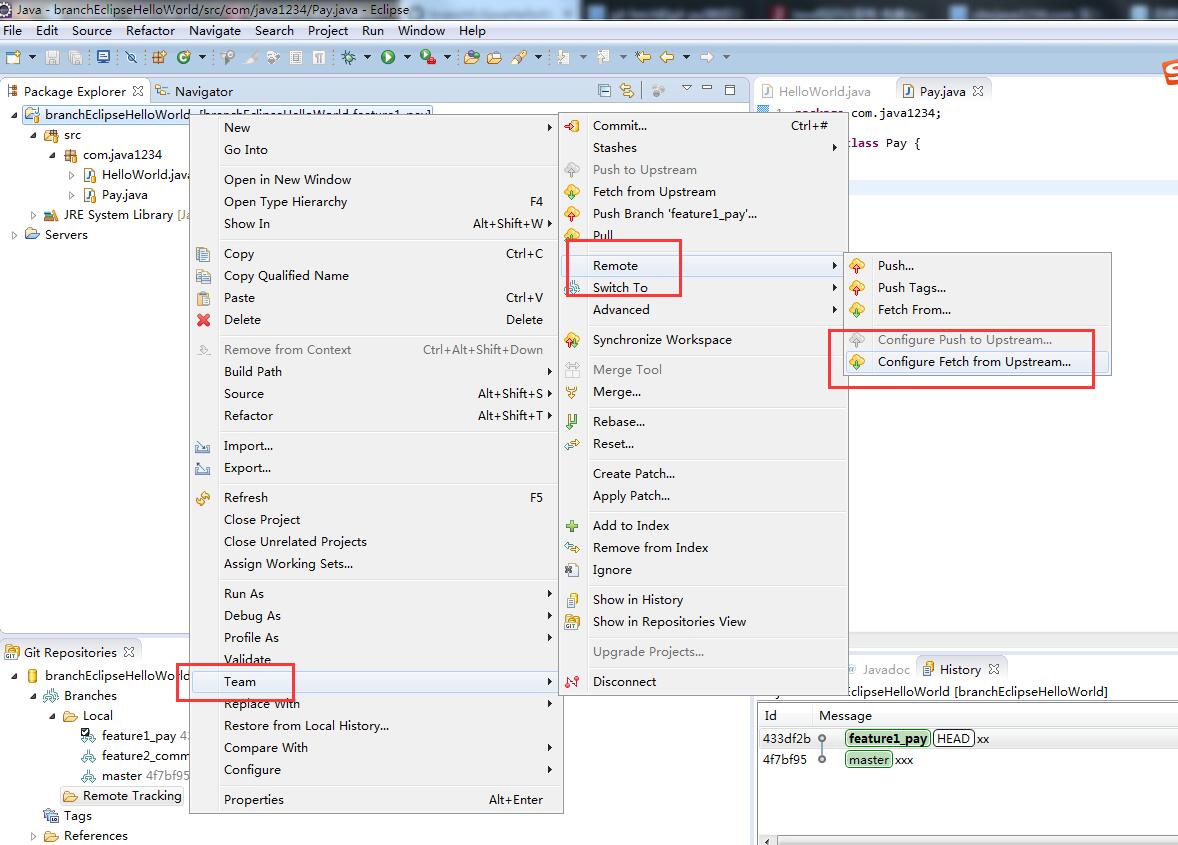The image size is (1178, 845).
Task: Choose Show in History menu entry
Action: tap(702, 599)
